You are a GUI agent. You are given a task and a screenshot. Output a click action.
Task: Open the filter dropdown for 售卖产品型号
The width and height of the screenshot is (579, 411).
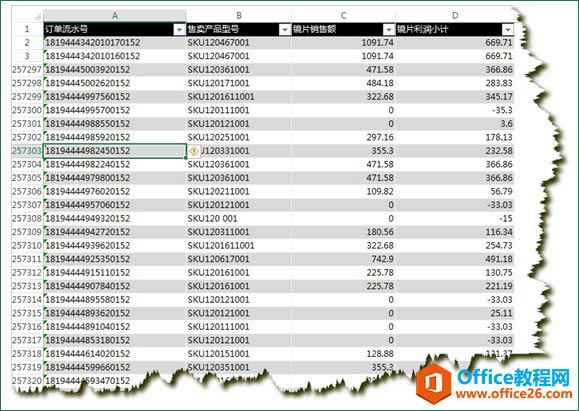[x=285, y=30]
